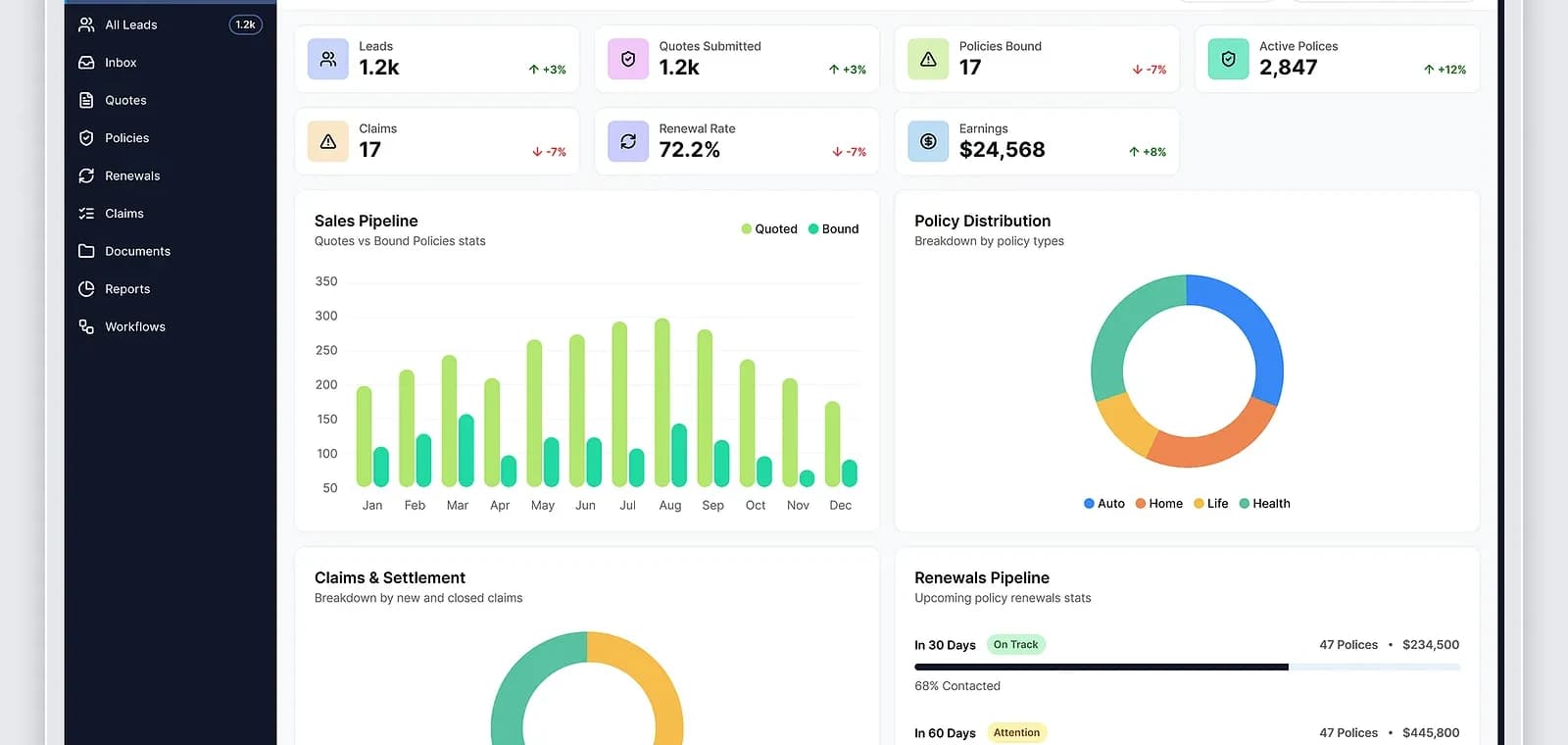Click the Reports pie chart icon

[x=86, y=289]
